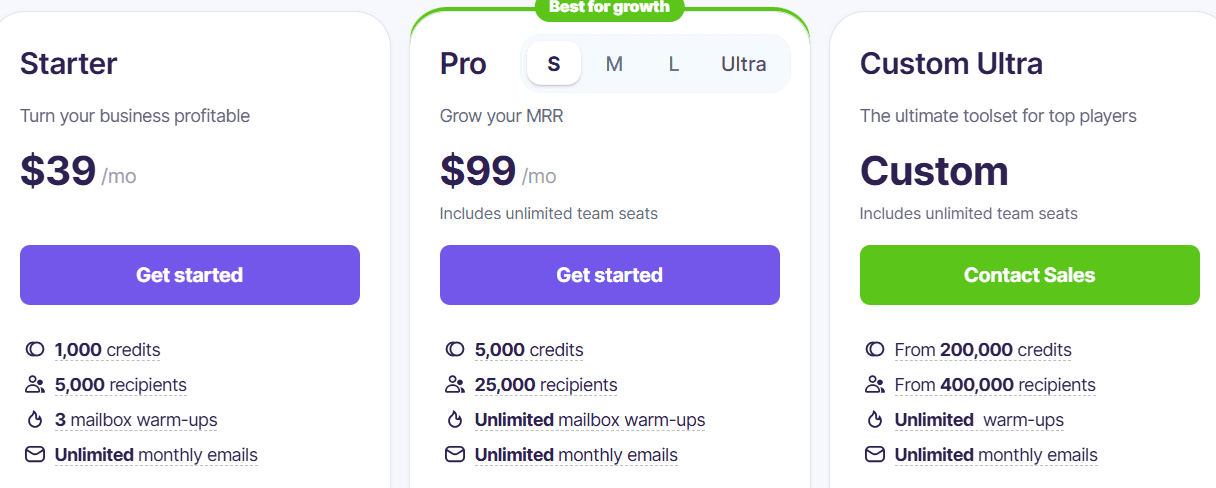The image size is (1216, 488).
Task: Click the credits coin icon in Pro plan
Action: tap(455, 350)
